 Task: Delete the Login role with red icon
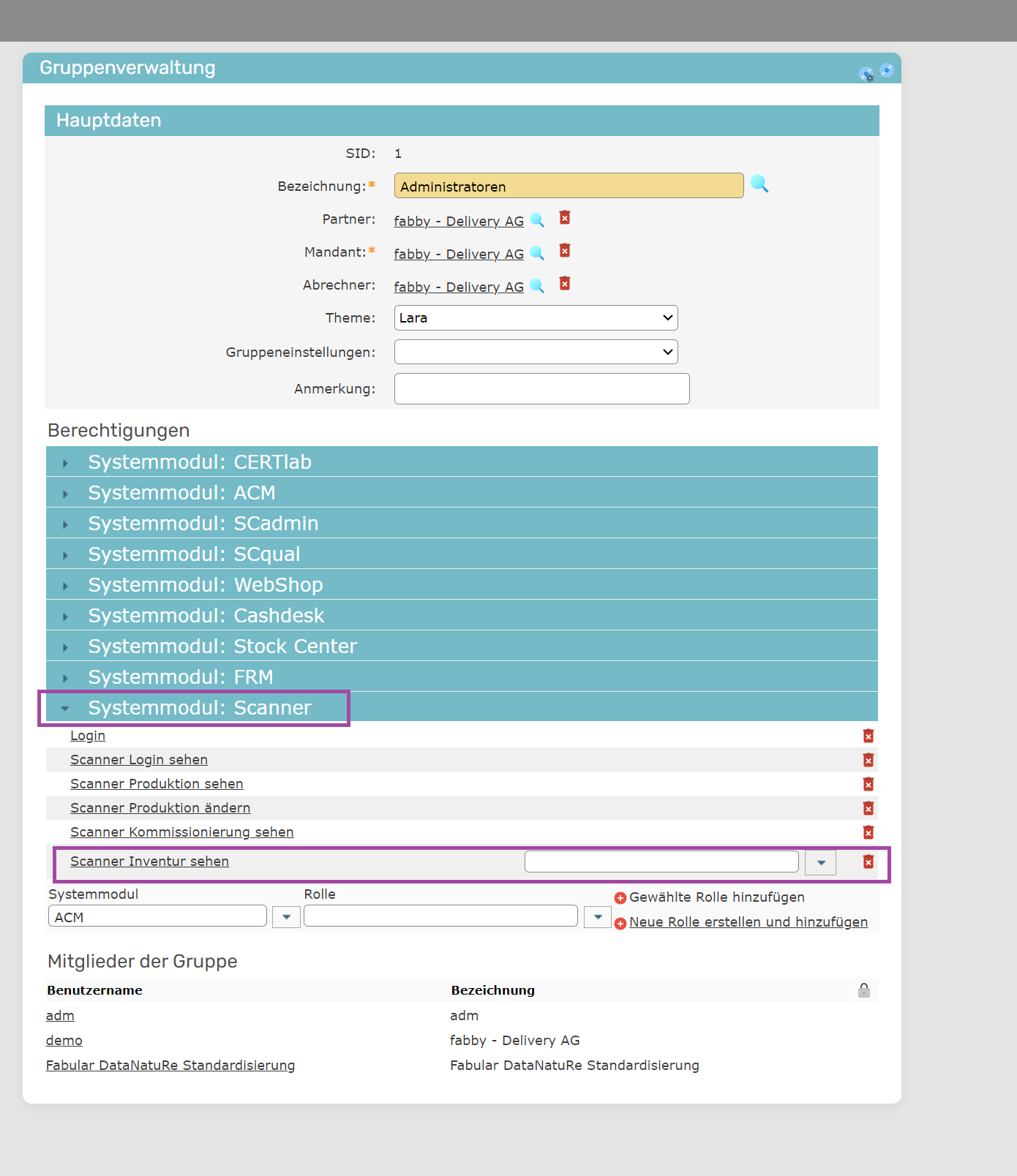(x=868, y=736)
